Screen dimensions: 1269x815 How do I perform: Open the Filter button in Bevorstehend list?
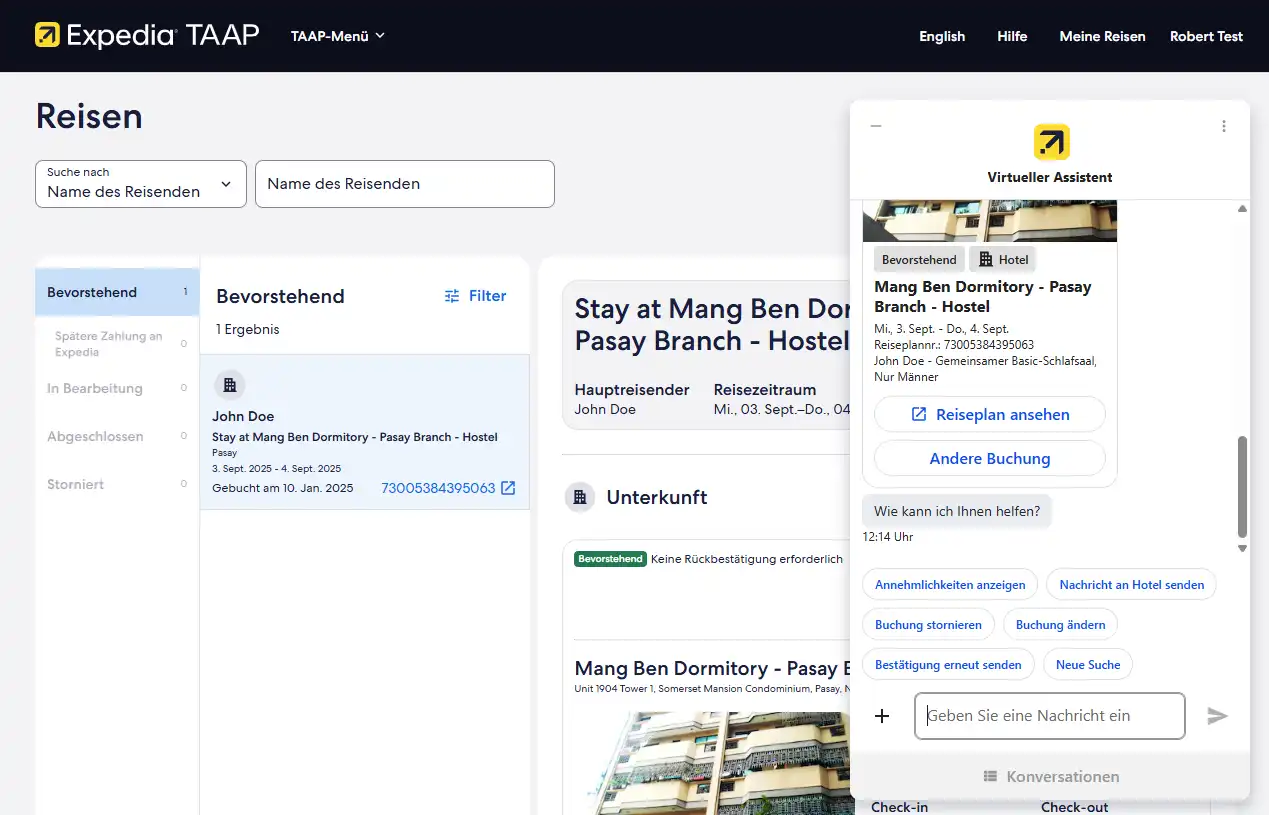[x=475, y=296]
